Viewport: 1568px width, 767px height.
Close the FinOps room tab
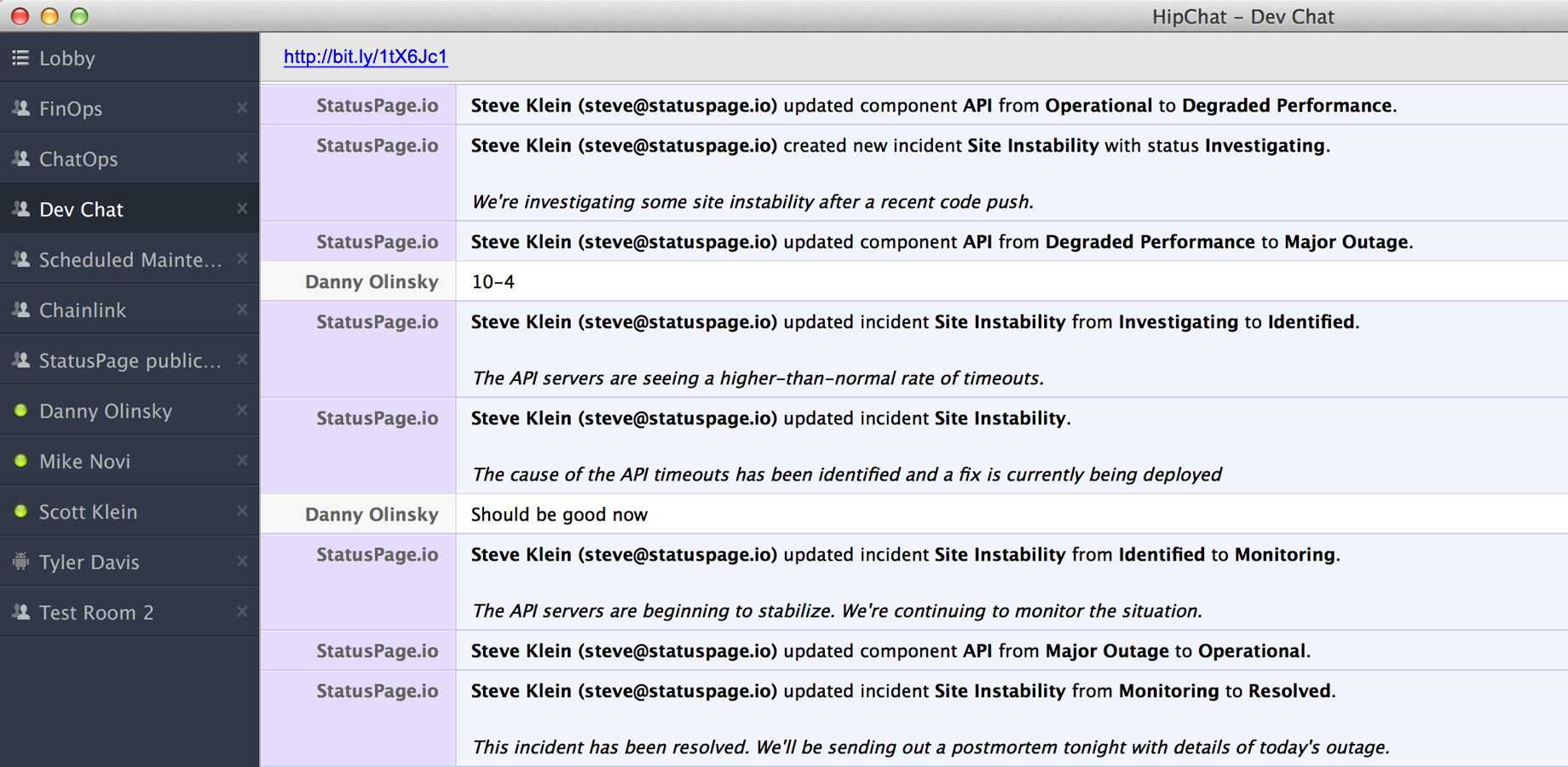(x=242, y=107)
